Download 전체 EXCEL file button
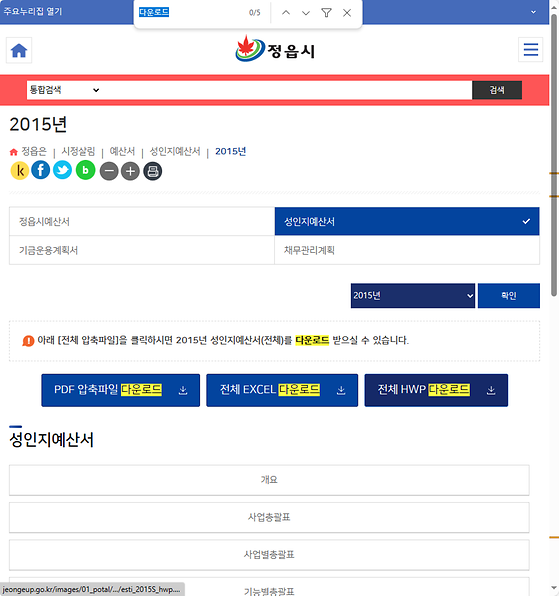This screenshot has height=596, width=559. click(282, 390)
